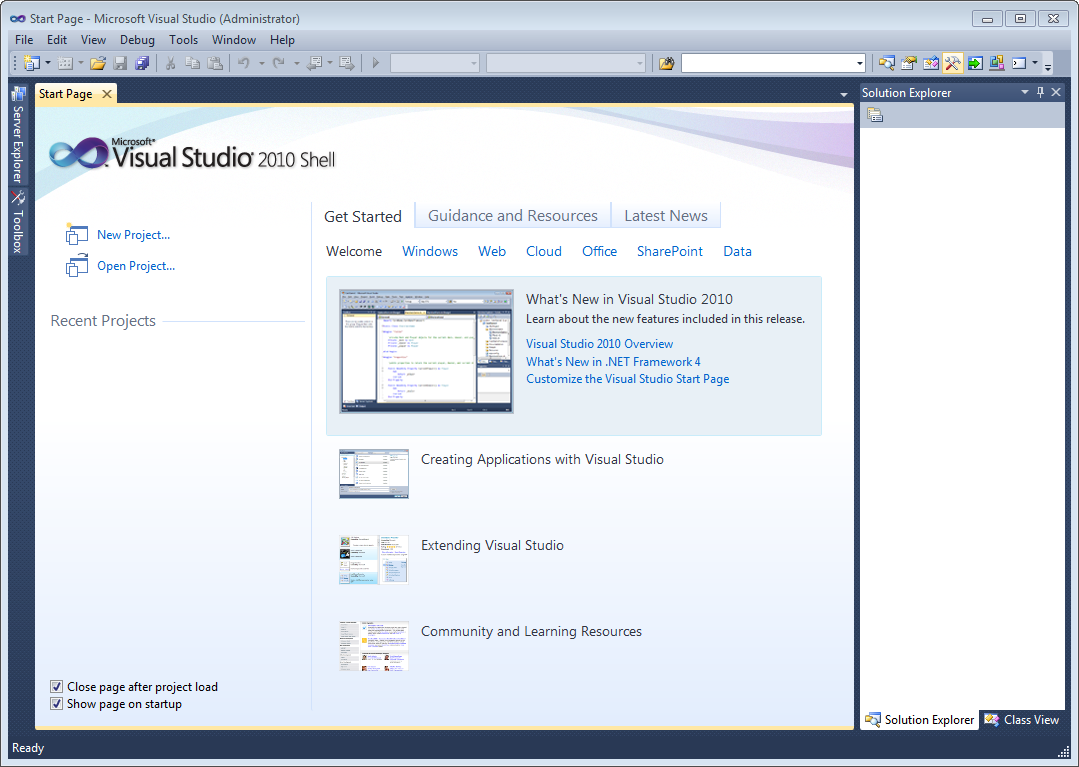Click the Open File folder icon

98,62
